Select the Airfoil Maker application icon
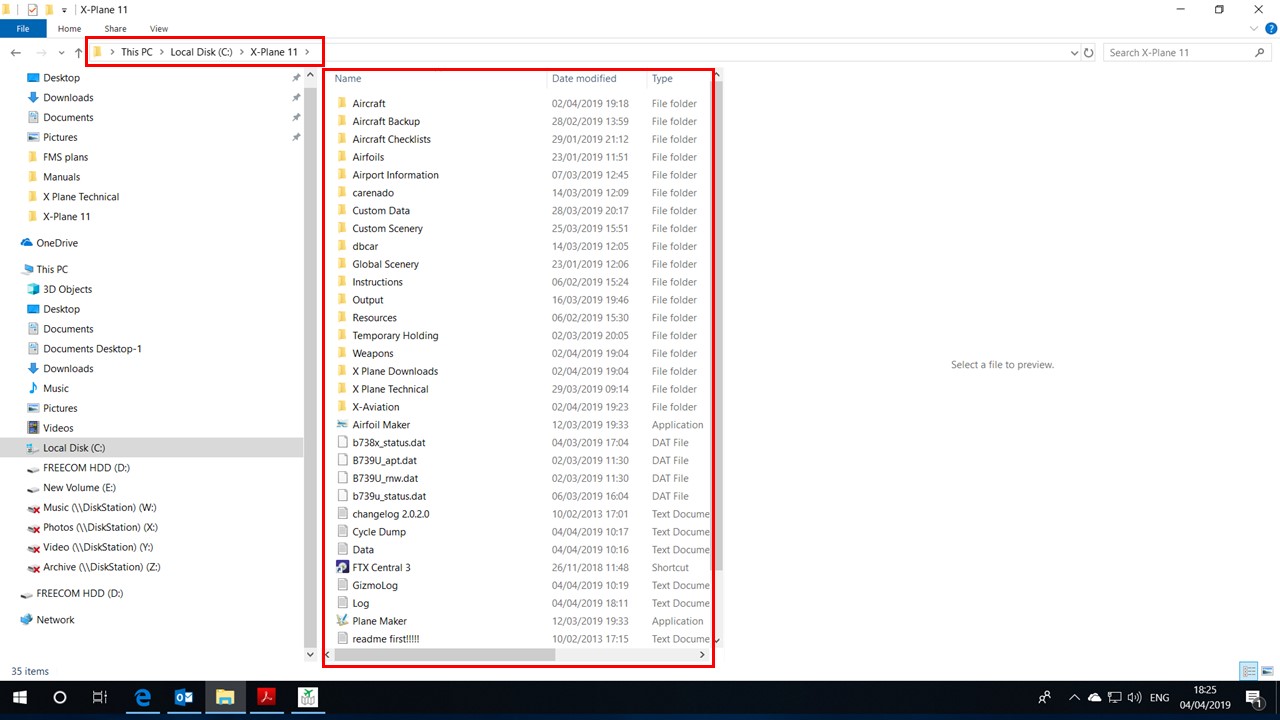The image size is (1280, 720). coord(342,424)
